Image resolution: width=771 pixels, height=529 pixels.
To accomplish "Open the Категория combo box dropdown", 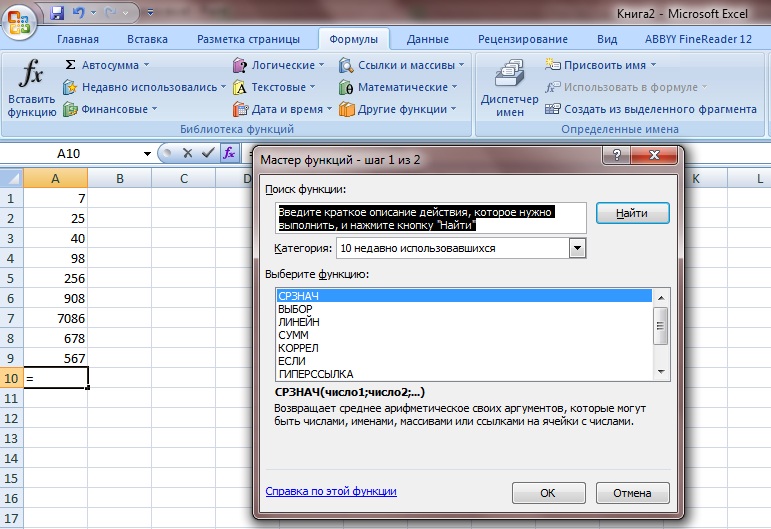I will (x=577, y=248).
